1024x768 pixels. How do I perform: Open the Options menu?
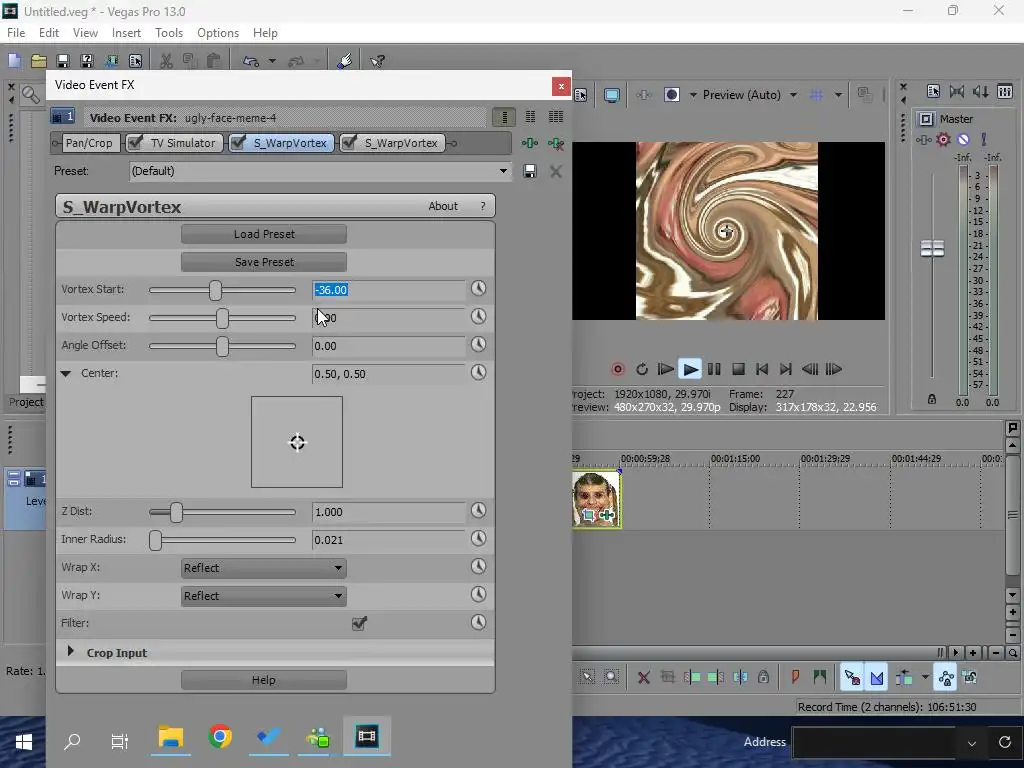[x=217, y=33]
